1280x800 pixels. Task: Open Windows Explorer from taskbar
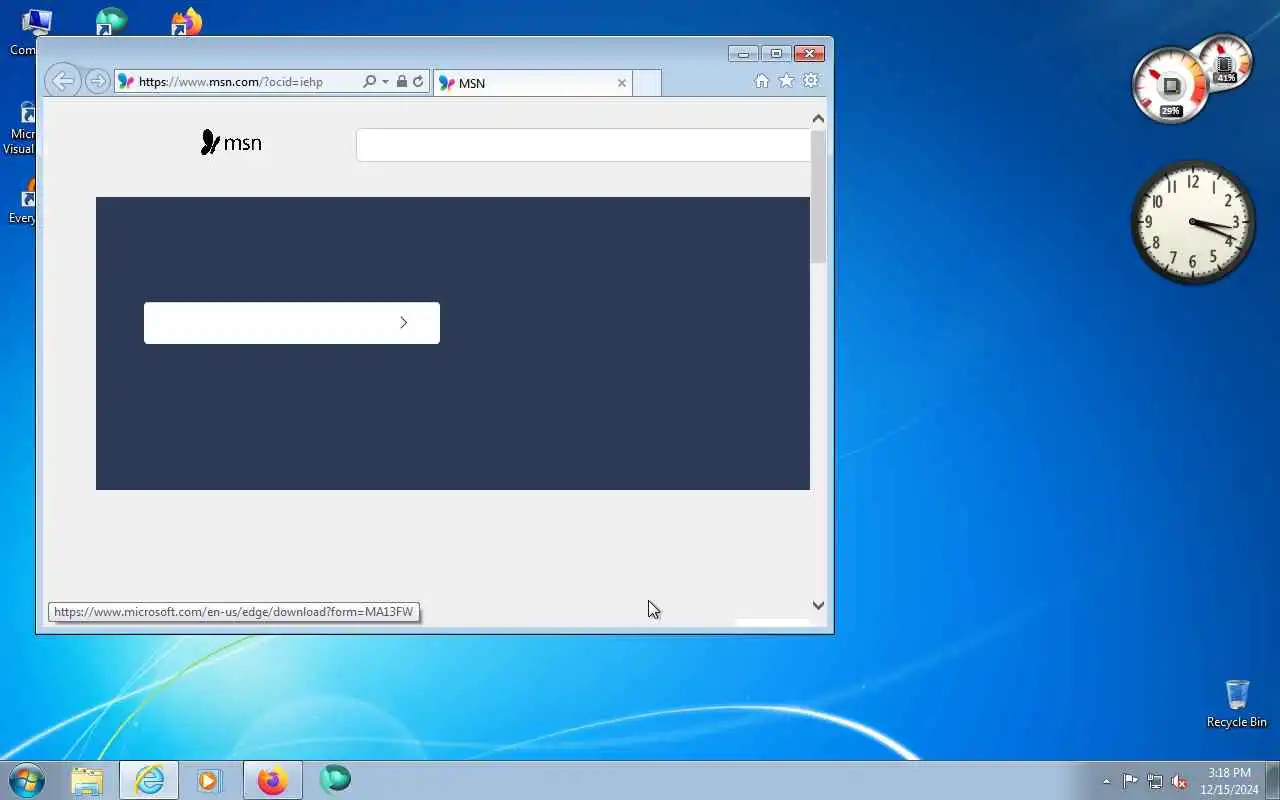click(x=87, y=780)
